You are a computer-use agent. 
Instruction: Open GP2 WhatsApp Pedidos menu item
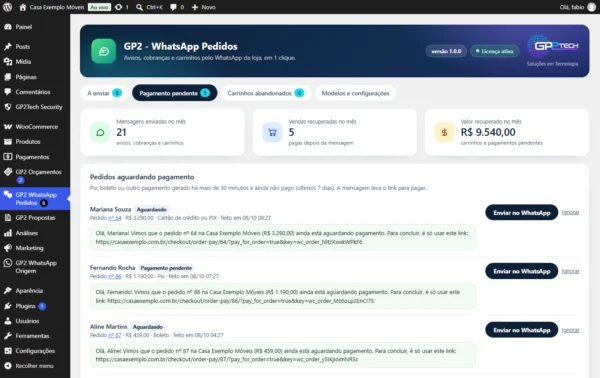pyautogui.click(x=35, y=199)
